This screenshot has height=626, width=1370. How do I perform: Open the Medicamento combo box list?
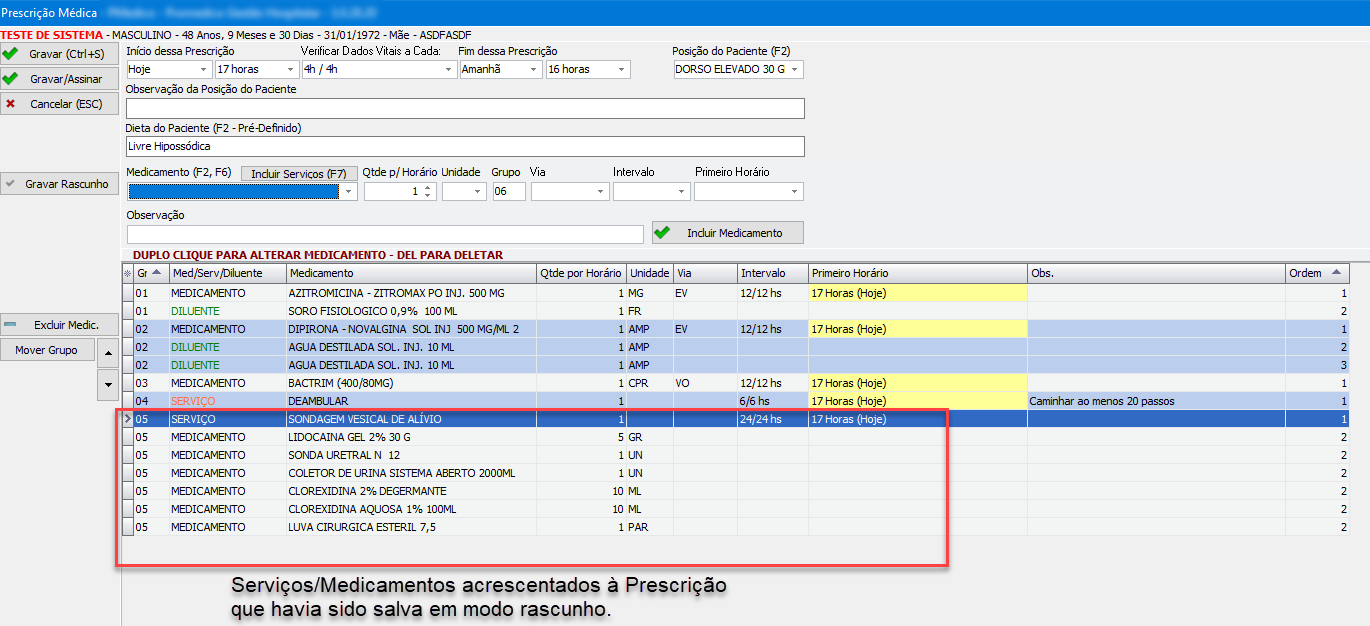click(348, 191)
